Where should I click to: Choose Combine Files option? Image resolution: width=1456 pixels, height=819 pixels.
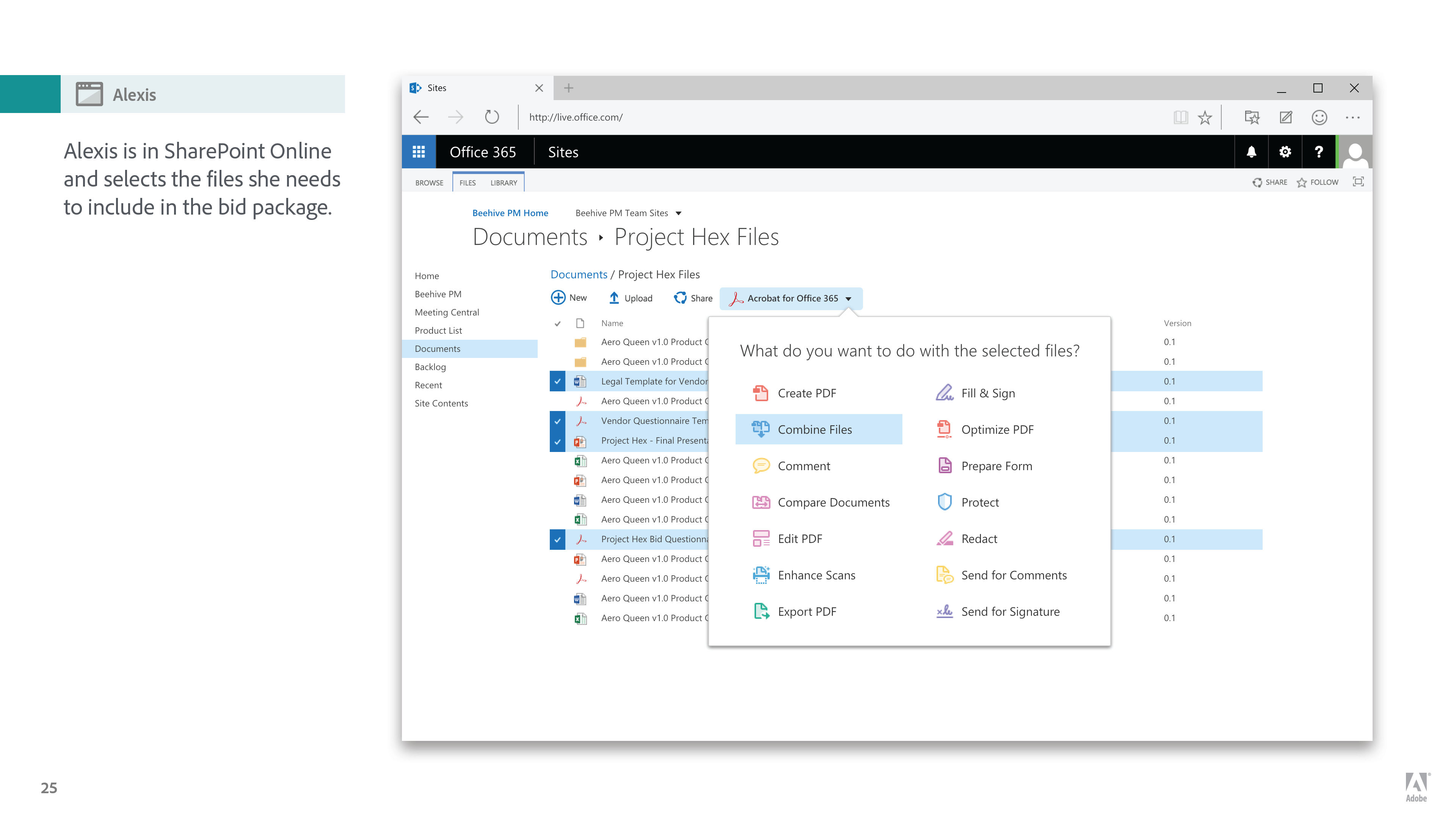coord(819,429)
